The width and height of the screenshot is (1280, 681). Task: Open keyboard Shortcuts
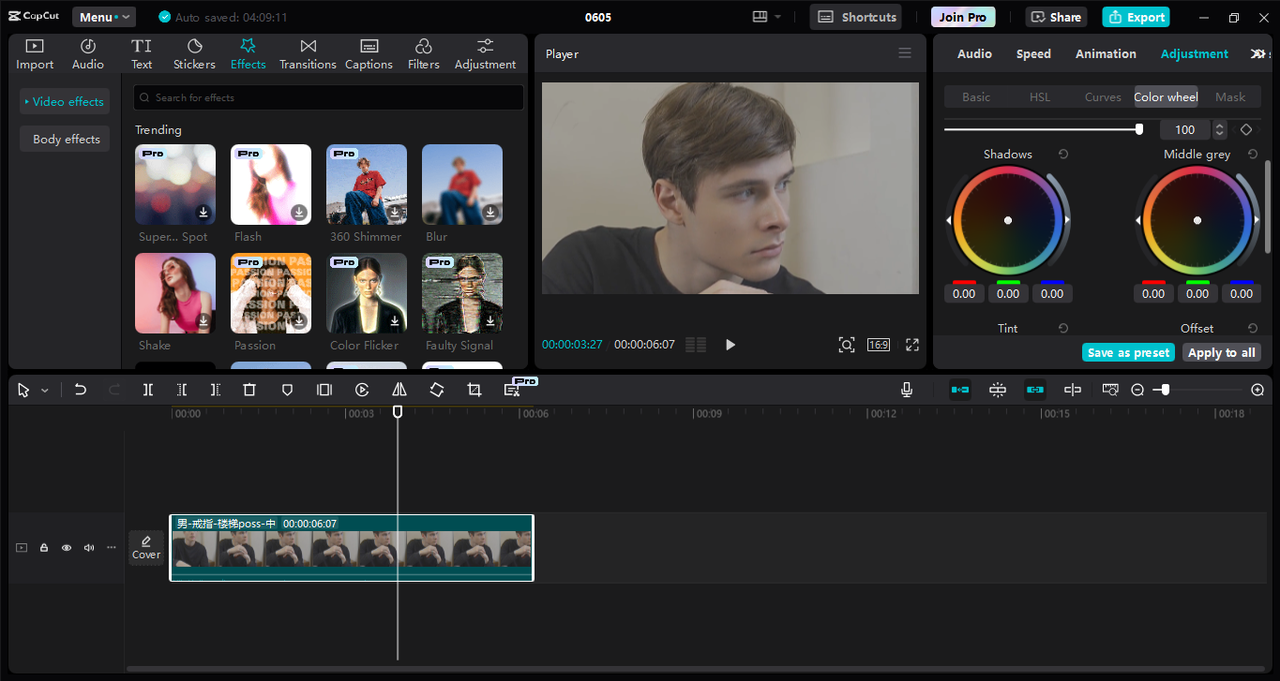tap(856, 17)
